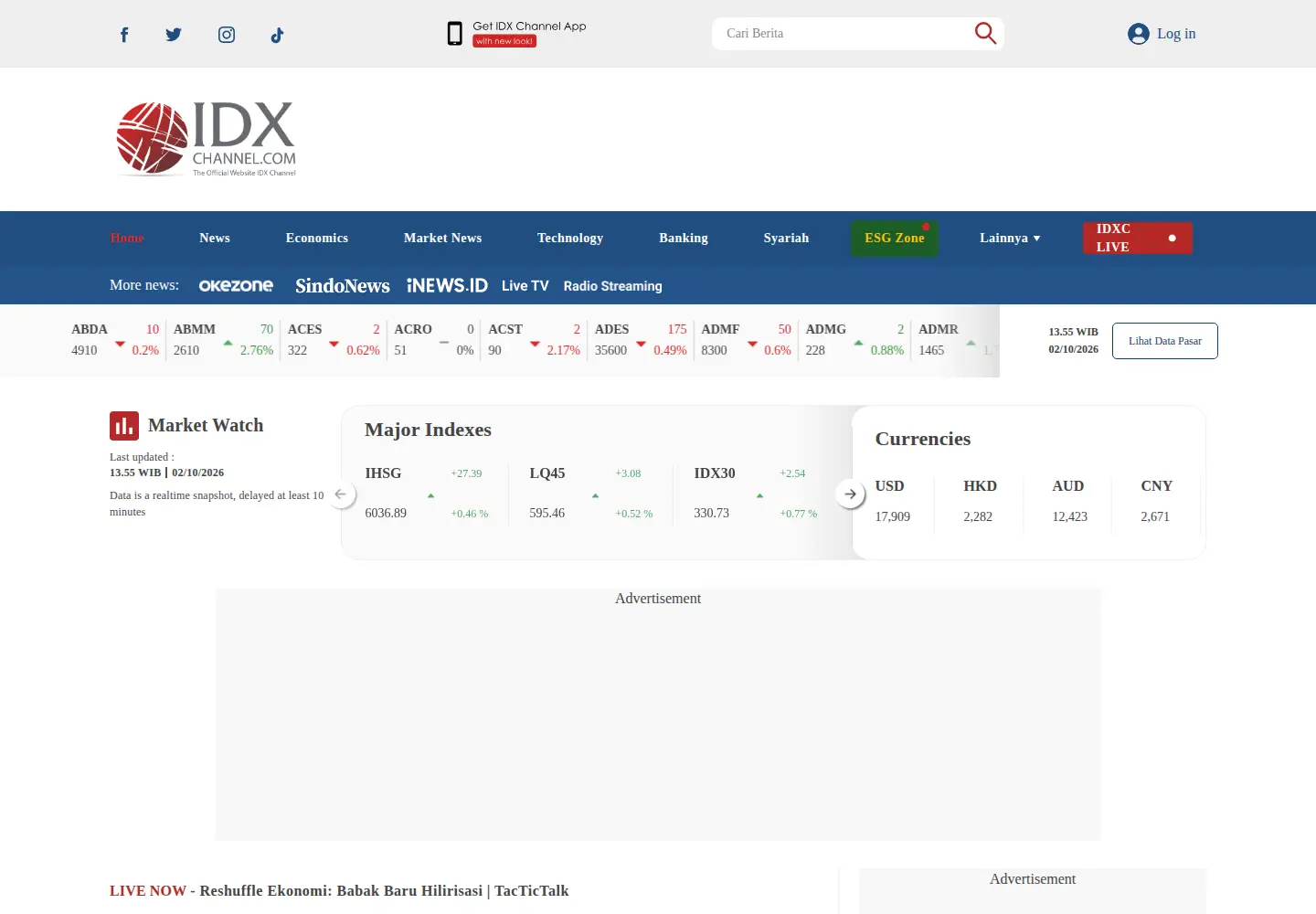Click the IHSG value 6036.89

pyautogui.click(x=386, y=513)
